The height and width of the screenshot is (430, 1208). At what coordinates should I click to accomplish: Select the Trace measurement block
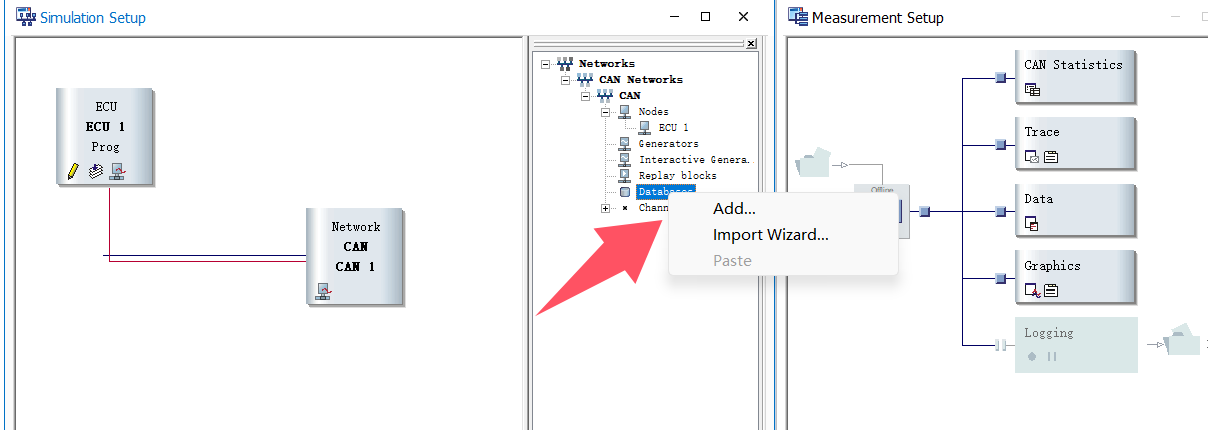click(1076, 143)
